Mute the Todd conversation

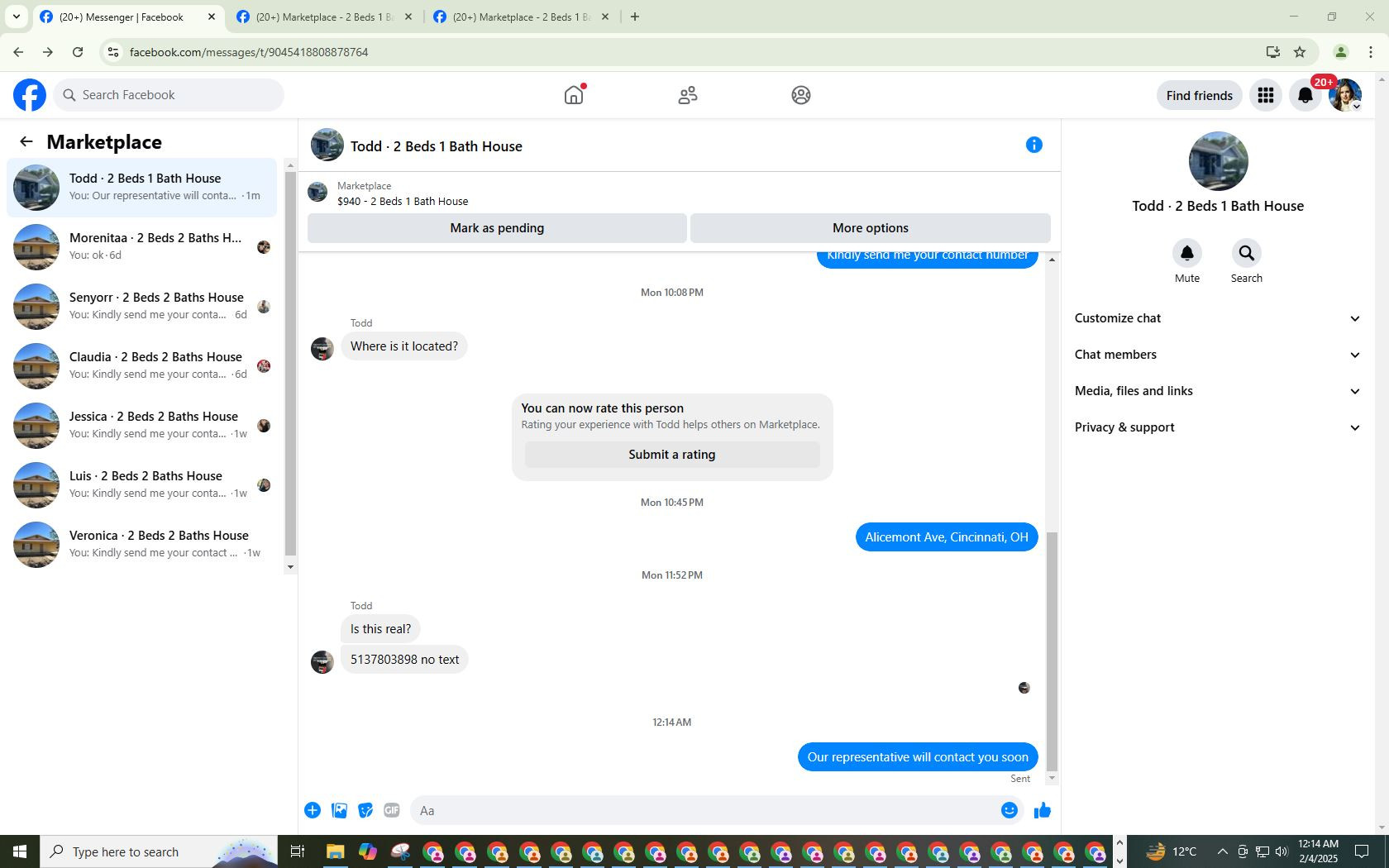[1187, 253]
